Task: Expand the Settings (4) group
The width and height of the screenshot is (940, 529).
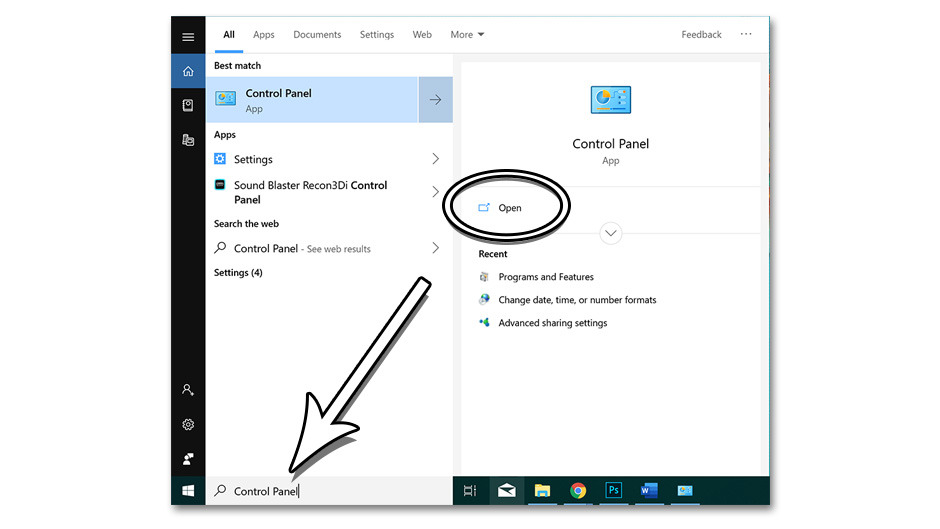Action: click(x=238, y=272)
